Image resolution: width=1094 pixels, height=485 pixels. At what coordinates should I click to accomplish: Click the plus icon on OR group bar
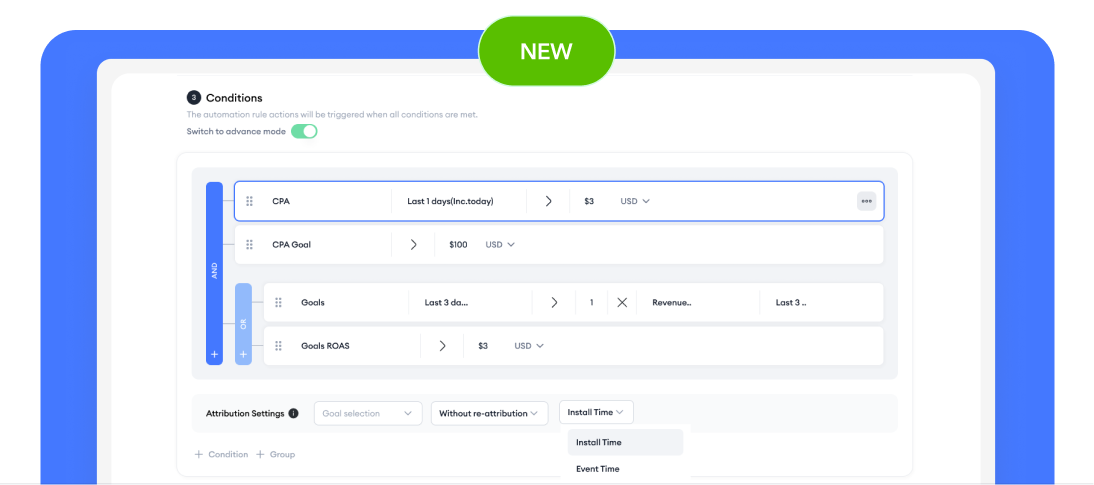coord(243,354)
